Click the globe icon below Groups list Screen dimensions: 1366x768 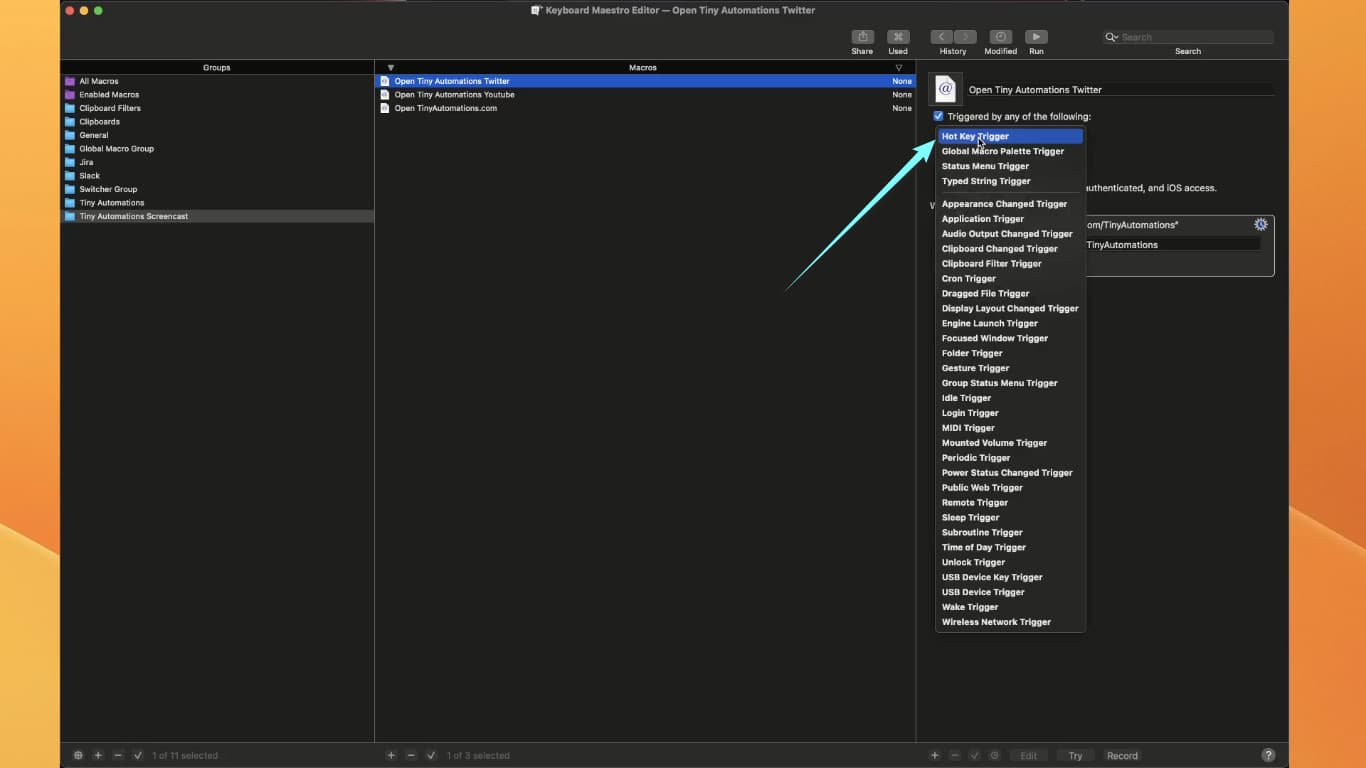click(x=78, y=755)
